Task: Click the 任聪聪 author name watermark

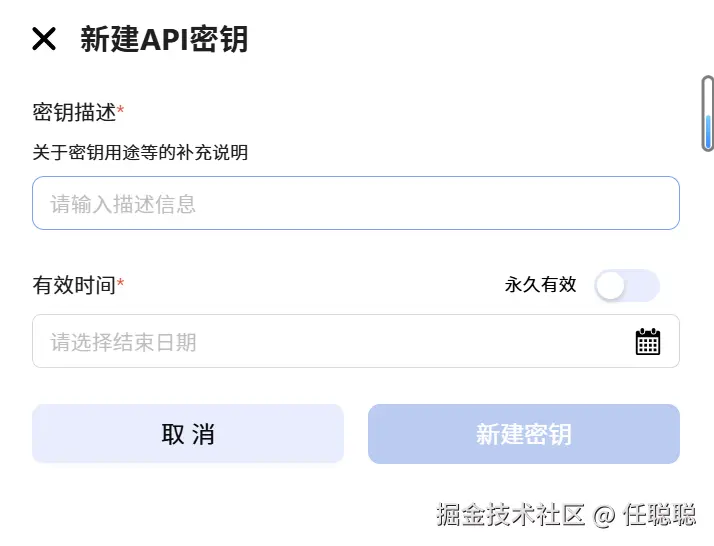Action: pos(659,515)
